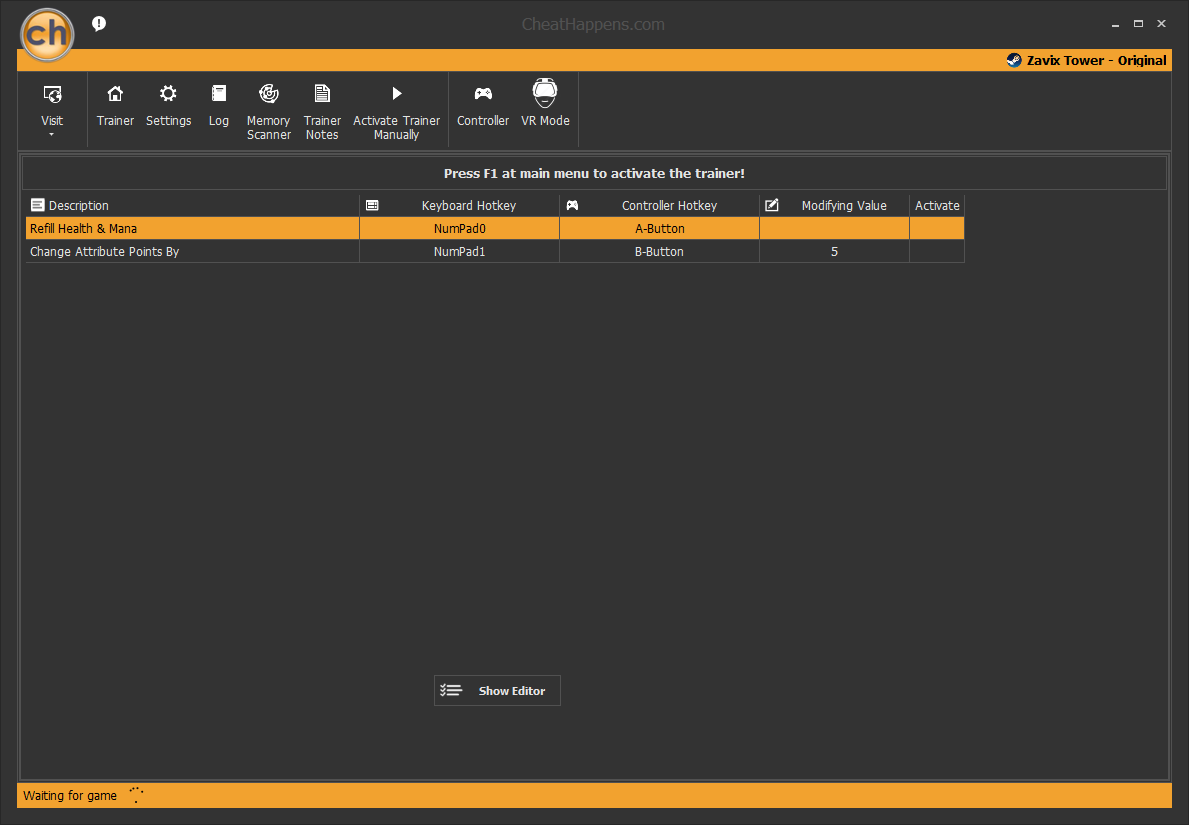Click the B-Button controller hotkey cell
Viewport: 1189px width, 825px height.
(x=659, y=252)
